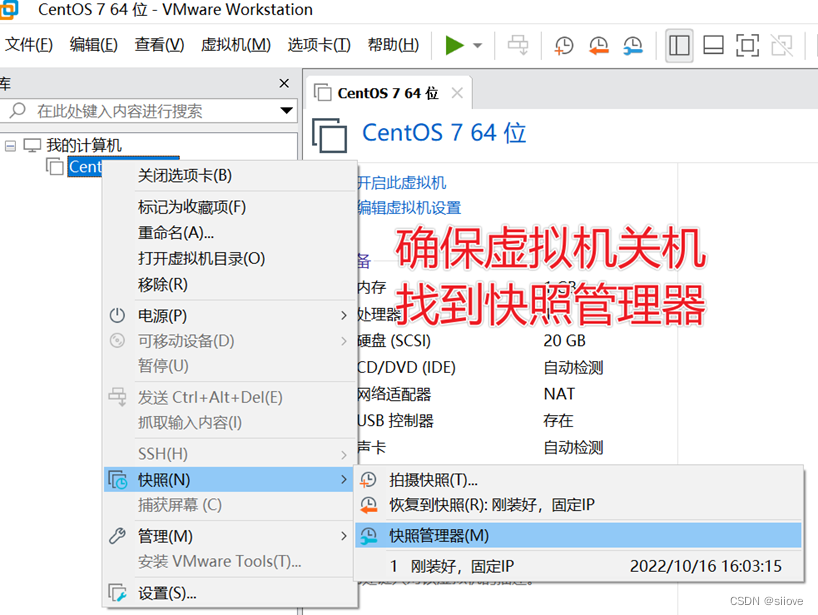818x615 pixels.
Task: Enter full screen mode icon
Action: (747, 45)
